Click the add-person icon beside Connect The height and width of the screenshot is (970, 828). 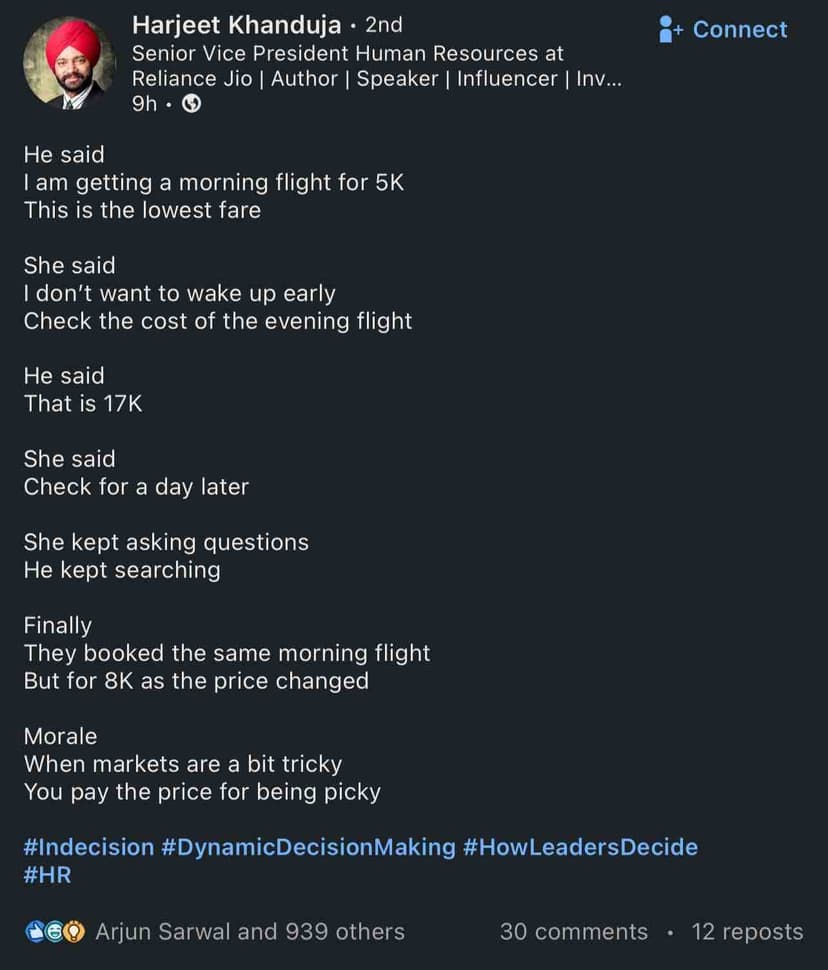click(x=670, y=29)
